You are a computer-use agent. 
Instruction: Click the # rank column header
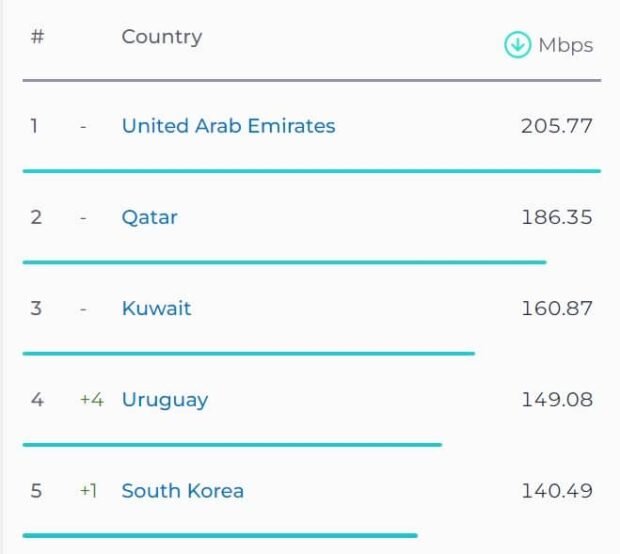pyautogui.click(x=37, y=37)
